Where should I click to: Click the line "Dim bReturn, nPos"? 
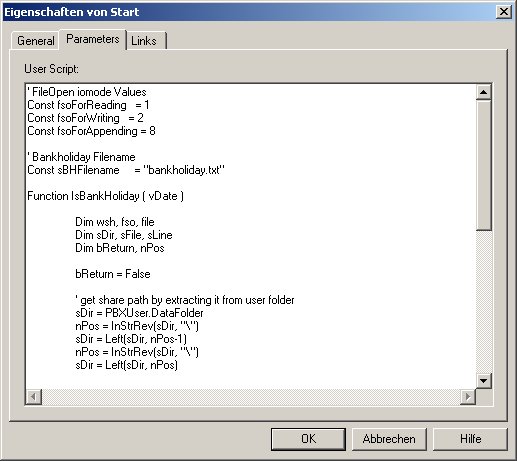point(120,248)
